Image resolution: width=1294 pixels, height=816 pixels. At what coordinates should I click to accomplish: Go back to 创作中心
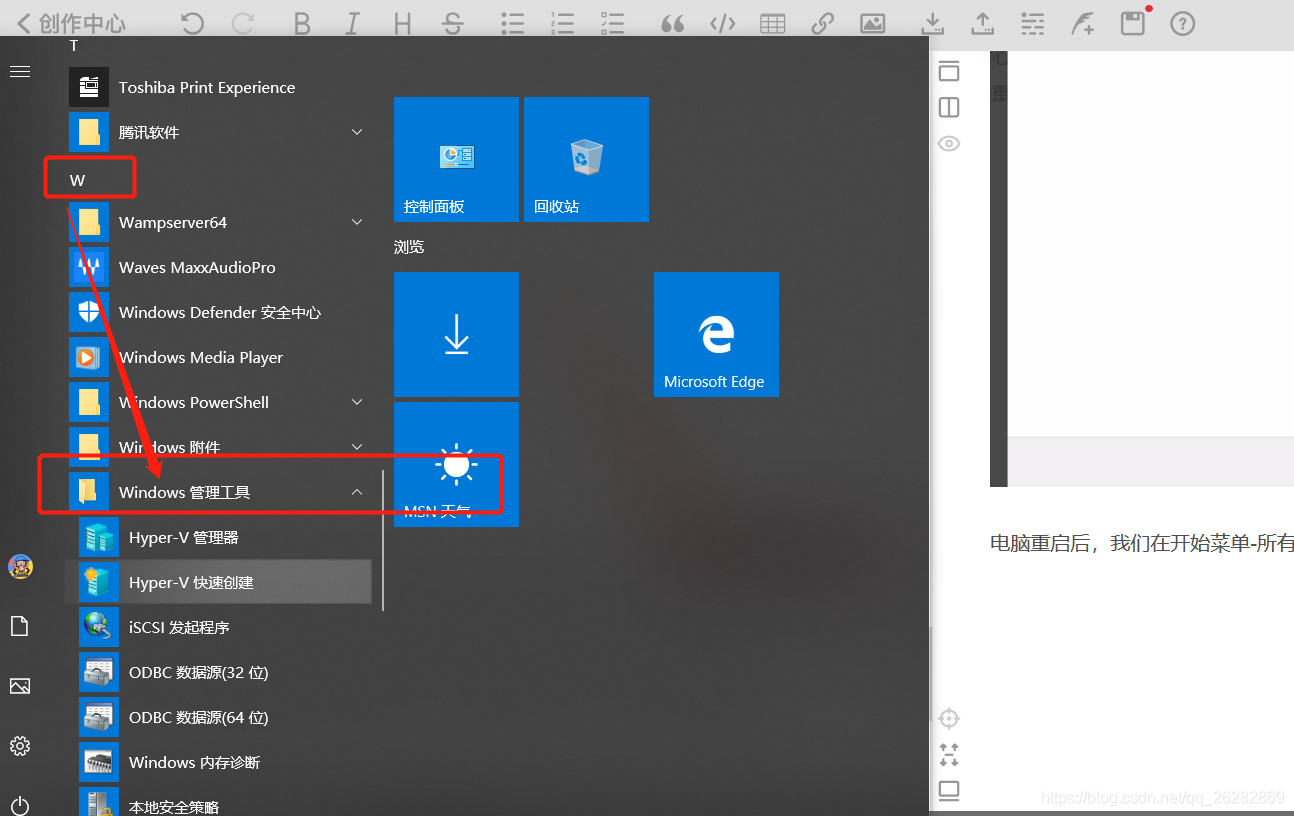71,23
